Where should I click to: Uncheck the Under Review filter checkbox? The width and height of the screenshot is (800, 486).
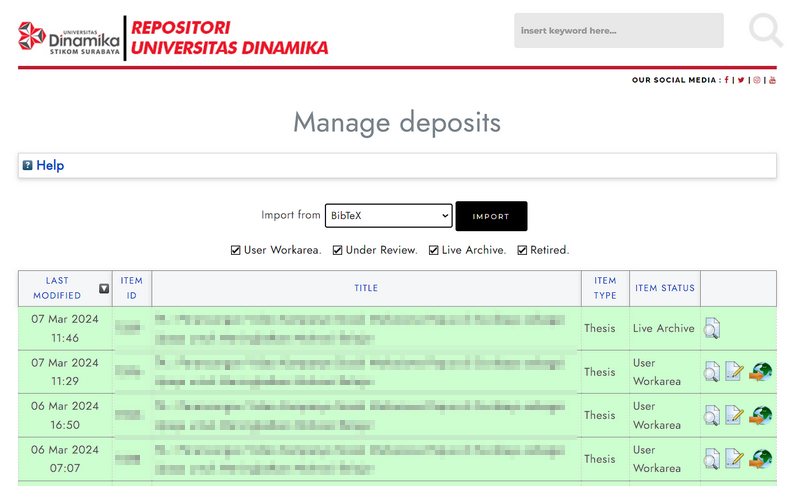pyautogui.click(x=337, y=250)
